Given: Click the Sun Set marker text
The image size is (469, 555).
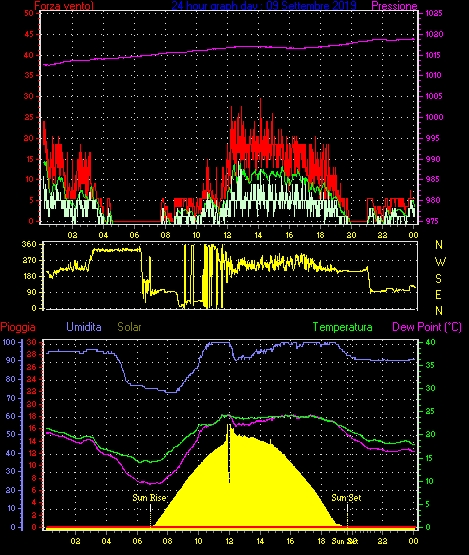Looking at the screenshot, I should 346,498.
